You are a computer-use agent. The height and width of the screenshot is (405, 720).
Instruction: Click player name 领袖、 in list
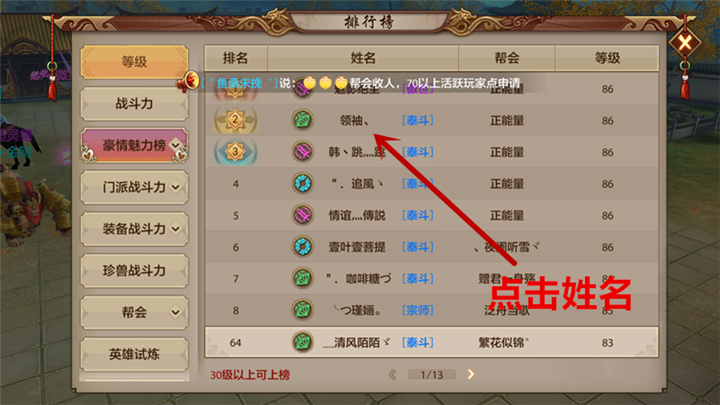354,121
